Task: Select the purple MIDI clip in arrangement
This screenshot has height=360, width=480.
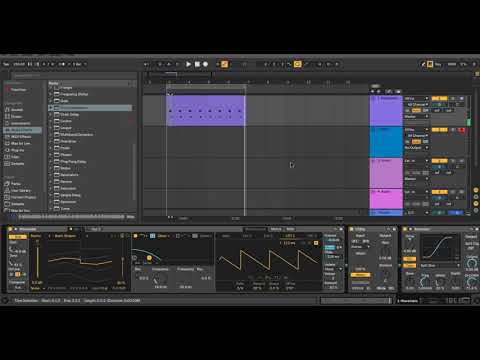Action: pos(206,111)
